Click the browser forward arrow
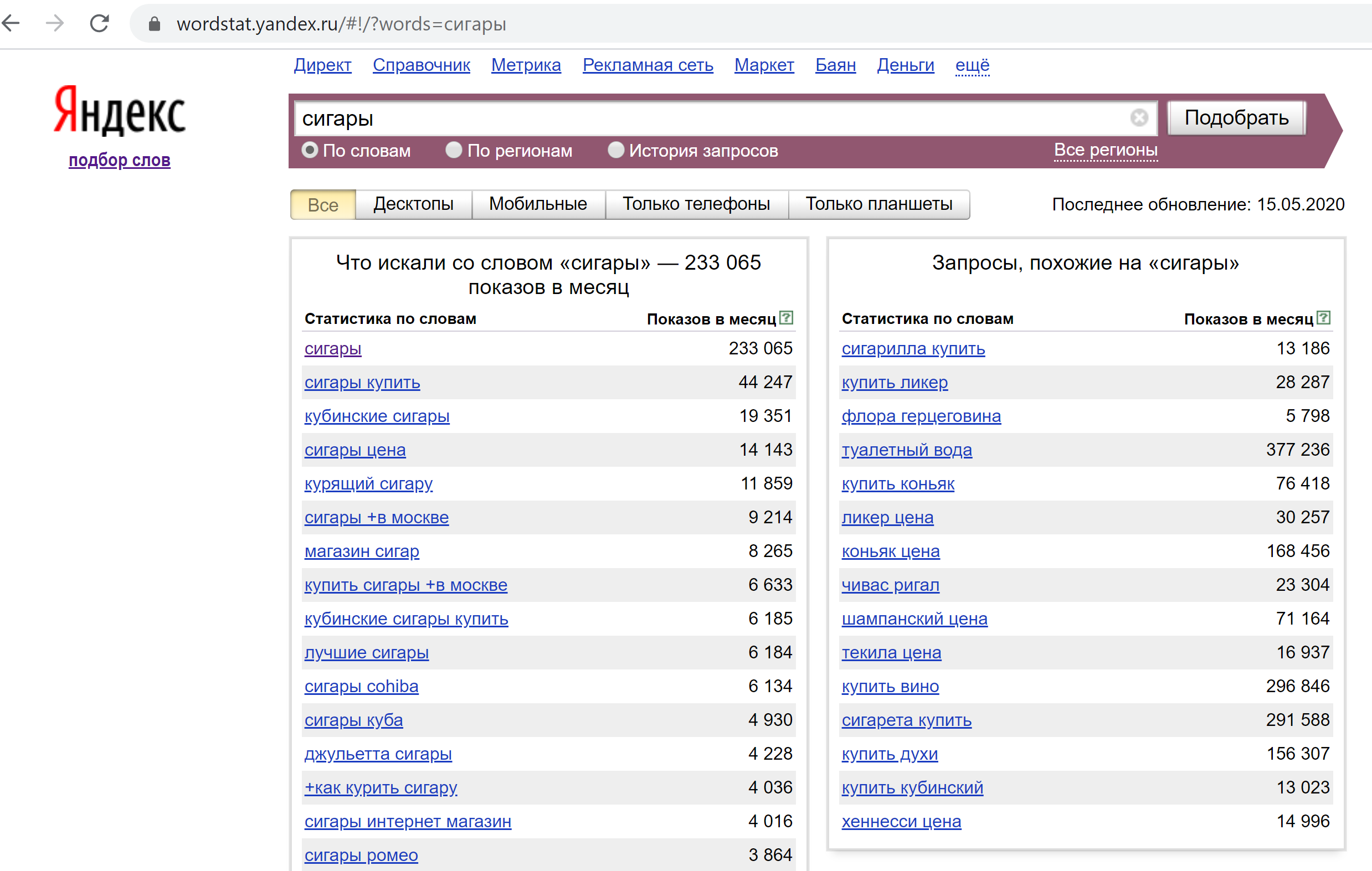1372x871 pixels. pyautogui.click(x=55, y=23)
